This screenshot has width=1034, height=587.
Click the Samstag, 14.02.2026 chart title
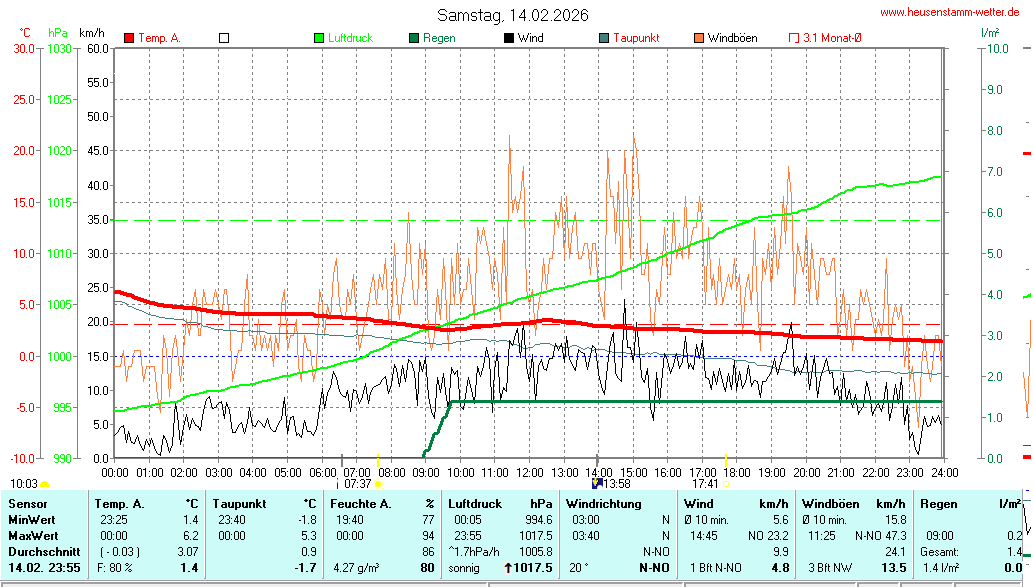(513, 15)
